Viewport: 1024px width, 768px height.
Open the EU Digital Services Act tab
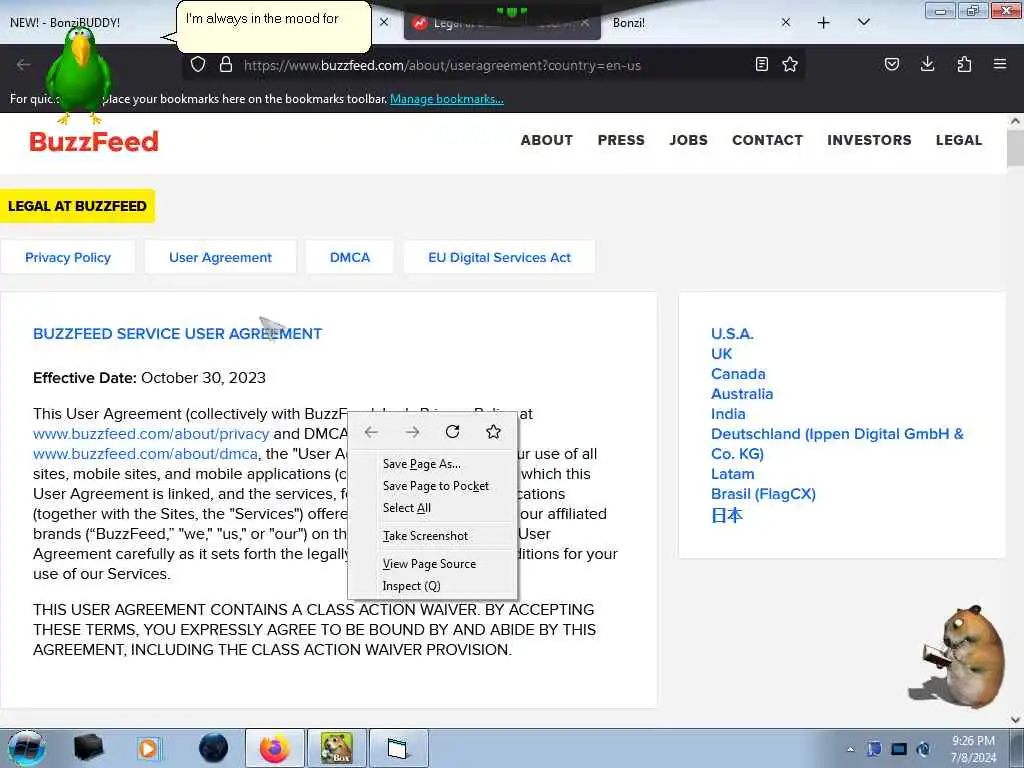pos(500,257)
